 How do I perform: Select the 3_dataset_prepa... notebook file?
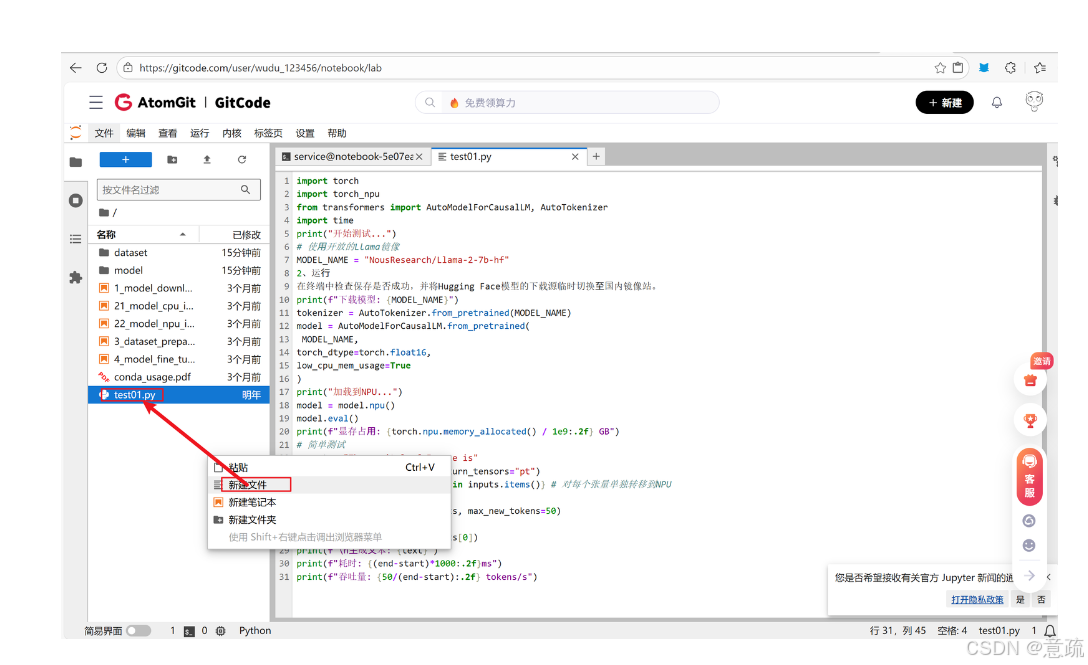point(179,342)
